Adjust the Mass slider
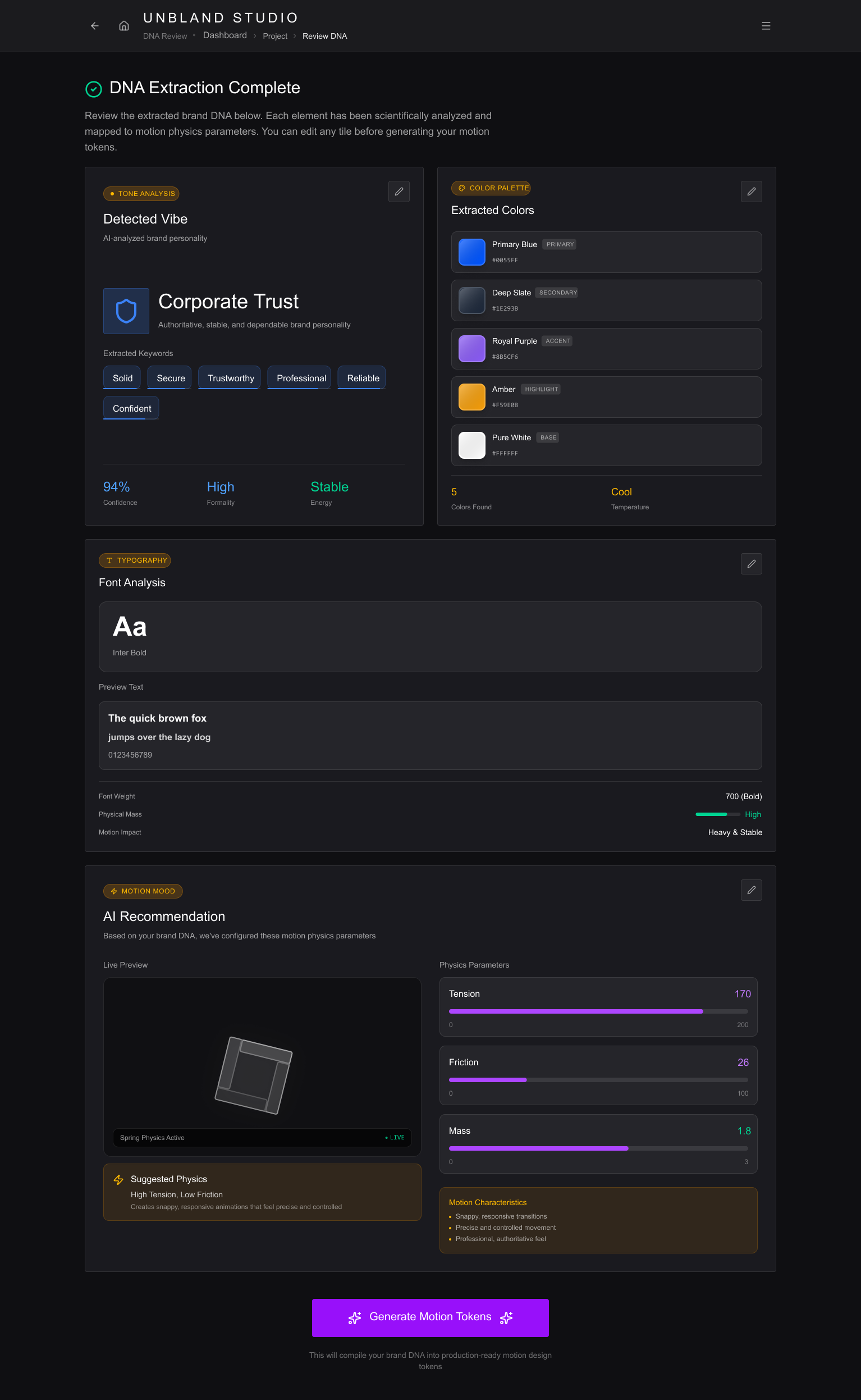Viewport: 861px width, 1400px height. click(x=598, y=1148)
